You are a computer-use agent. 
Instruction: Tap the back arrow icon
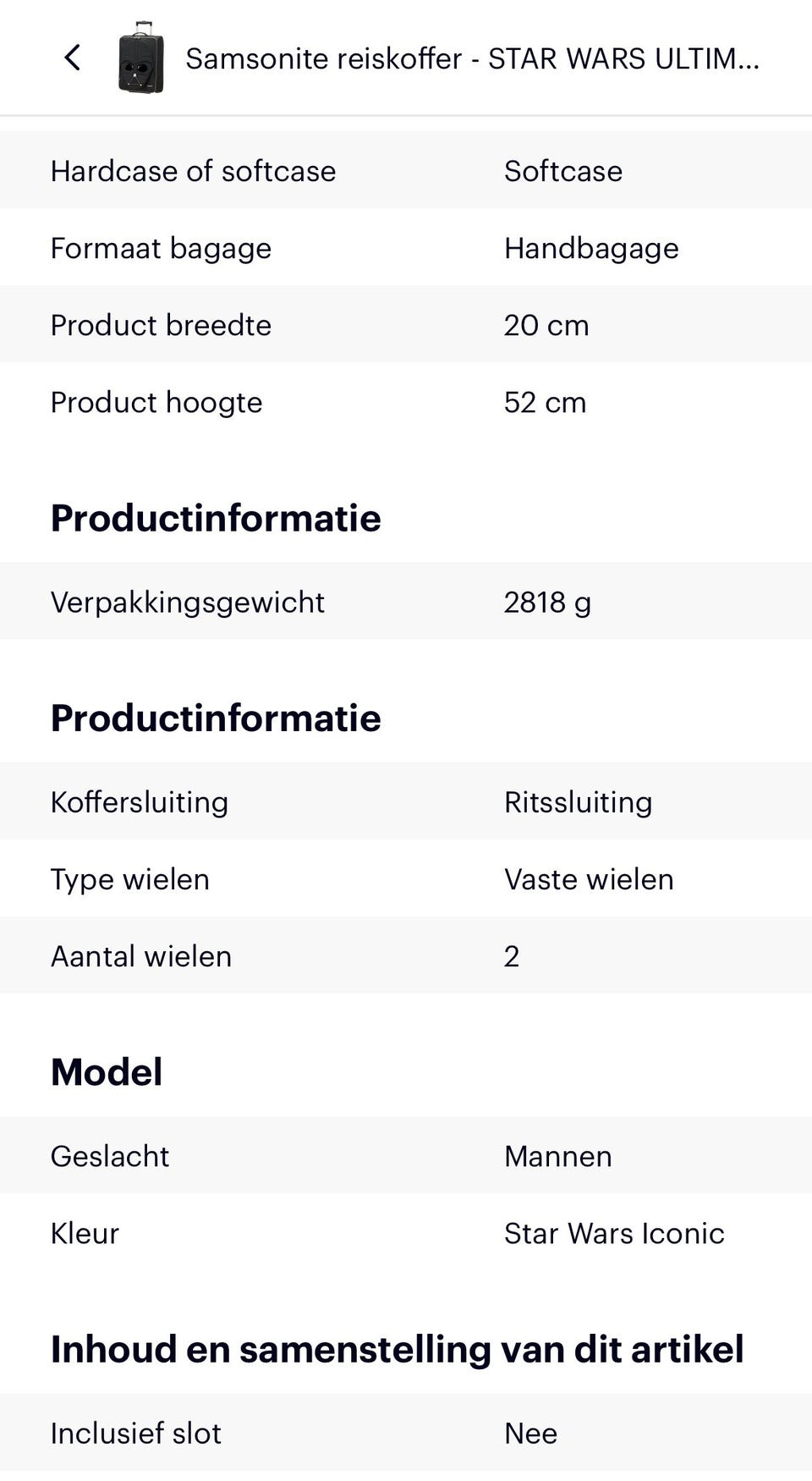[x=73, y=58]
